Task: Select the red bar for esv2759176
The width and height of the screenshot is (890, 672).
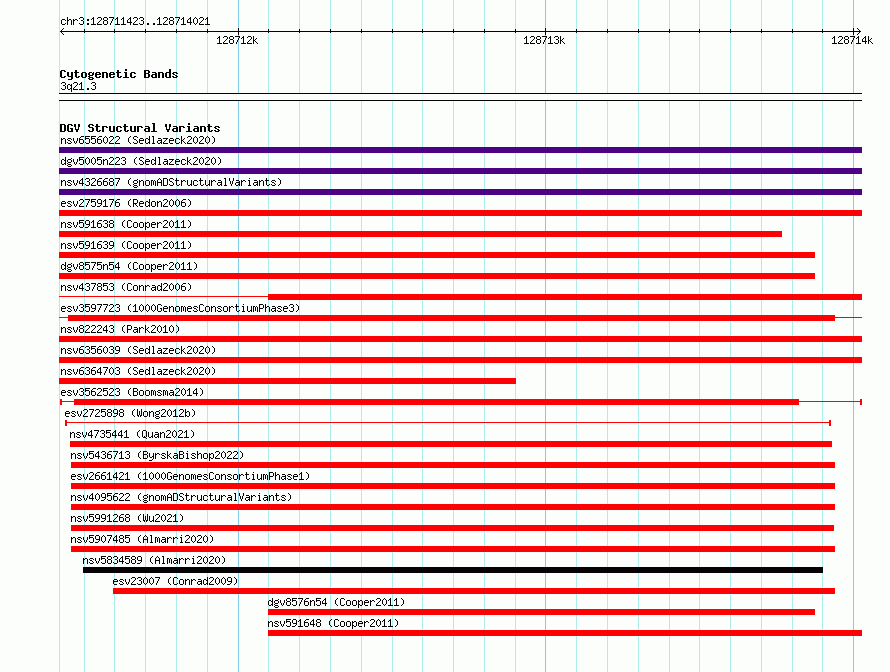Action: tap(460, 213)
